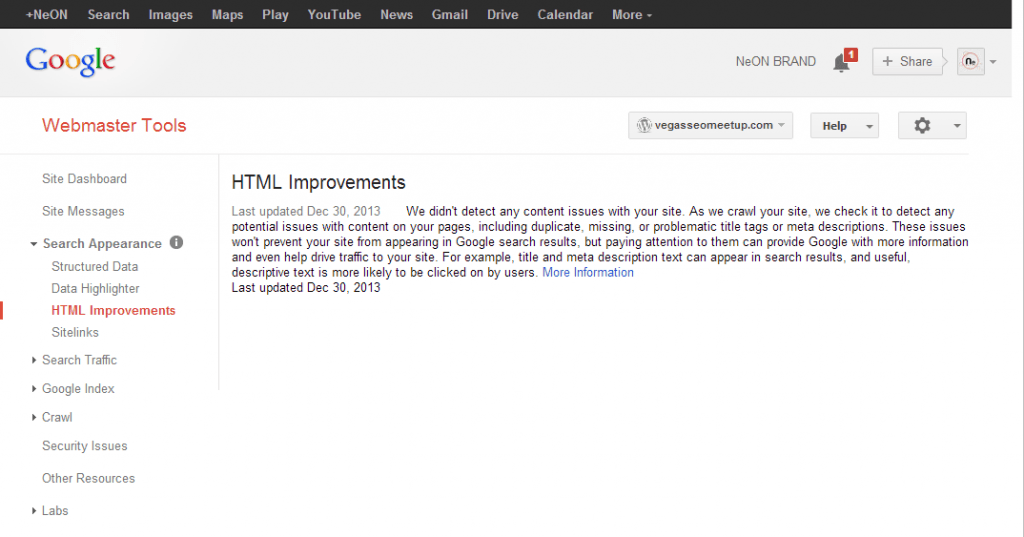The width and height of the screenshot is (1024, 537).
Task: Open Drive in the top bar
Action: point(502,14)
